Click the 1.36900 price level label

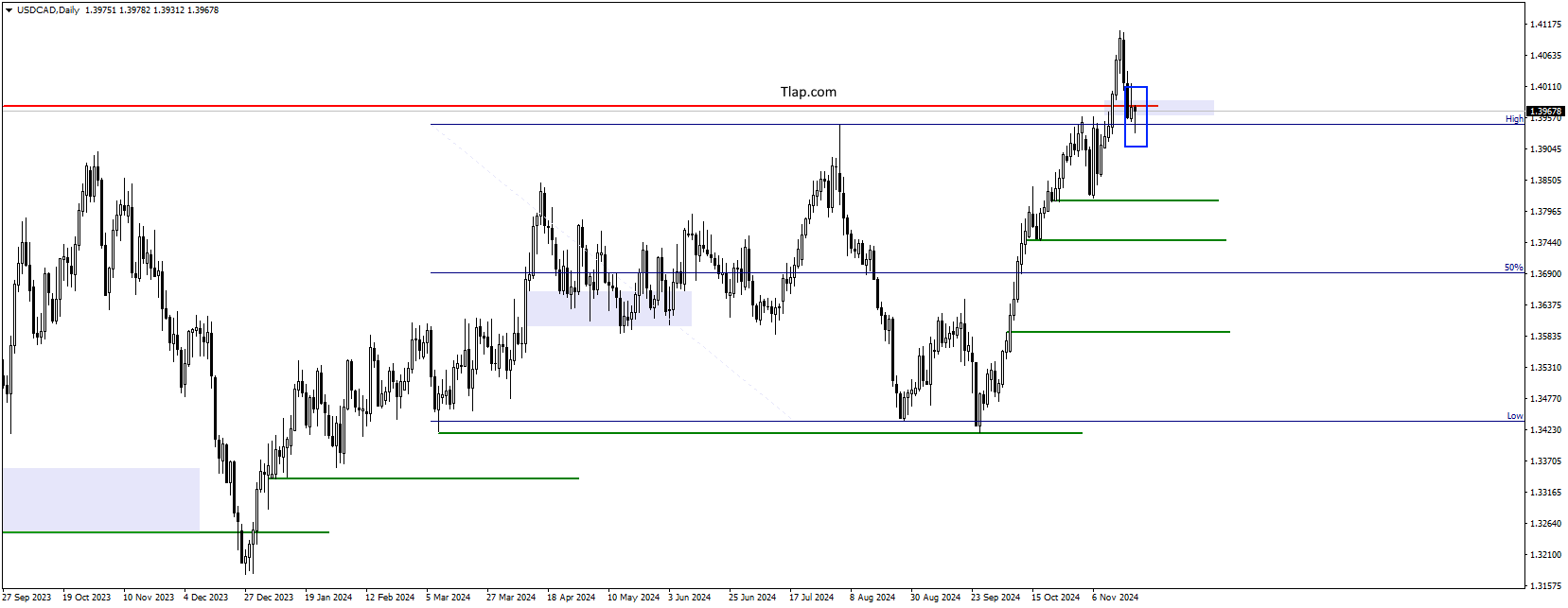(x=1545, y=274)
